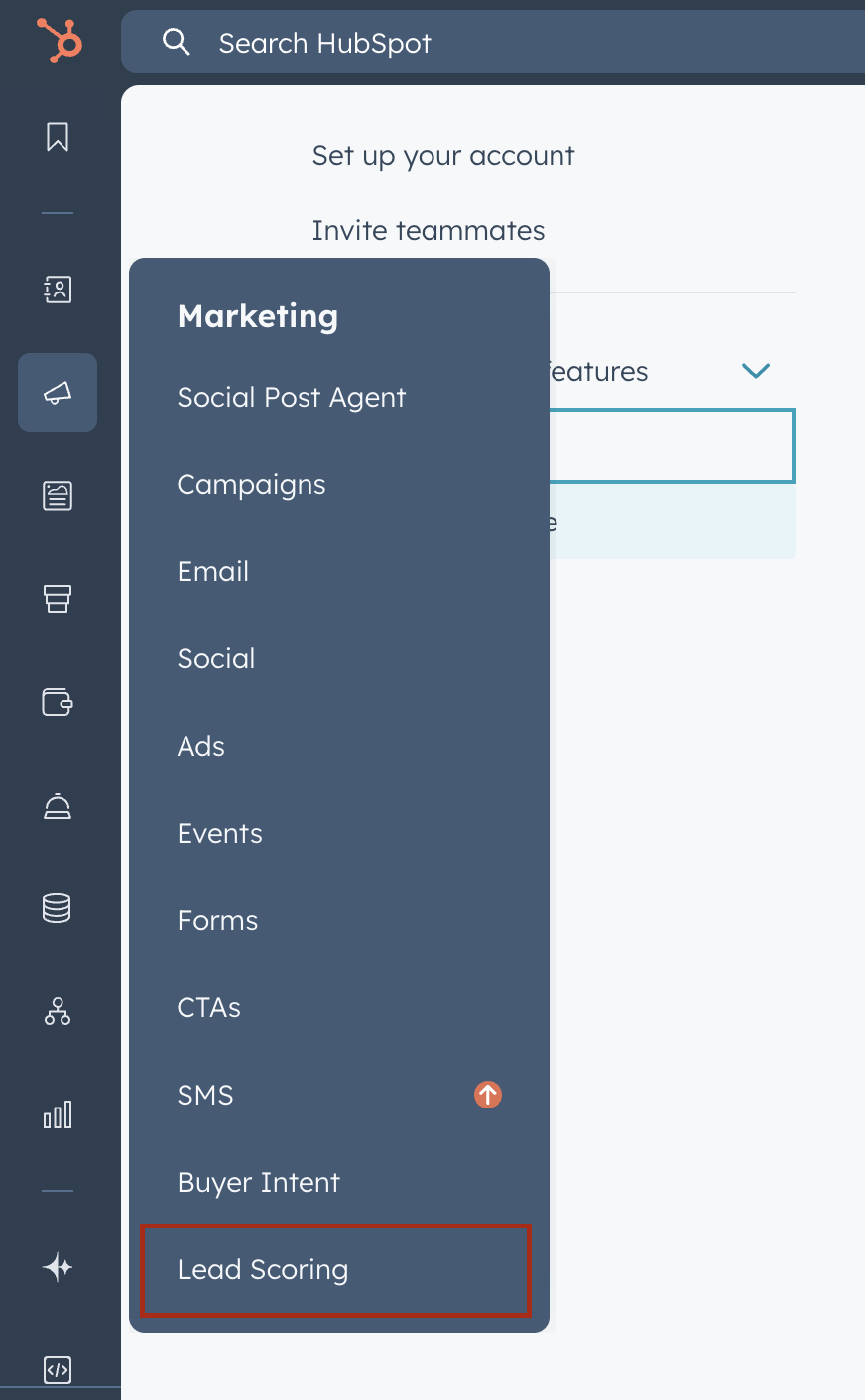Select Buyer Intent in Marketing menu
Screen dimensions: 865x1400
pyautogui.click(x=258, y=1182)
